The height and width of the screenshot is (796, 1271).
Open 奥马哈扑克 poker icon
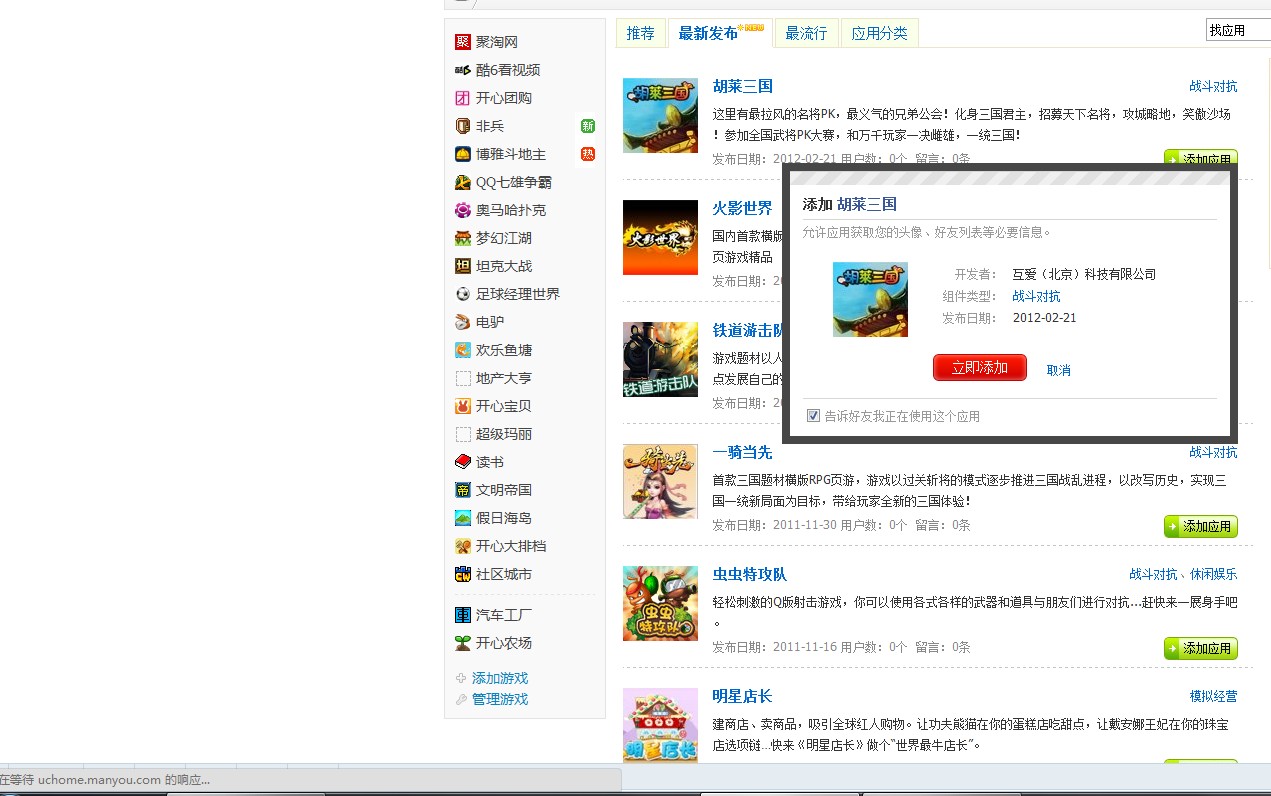click(462, 210)
